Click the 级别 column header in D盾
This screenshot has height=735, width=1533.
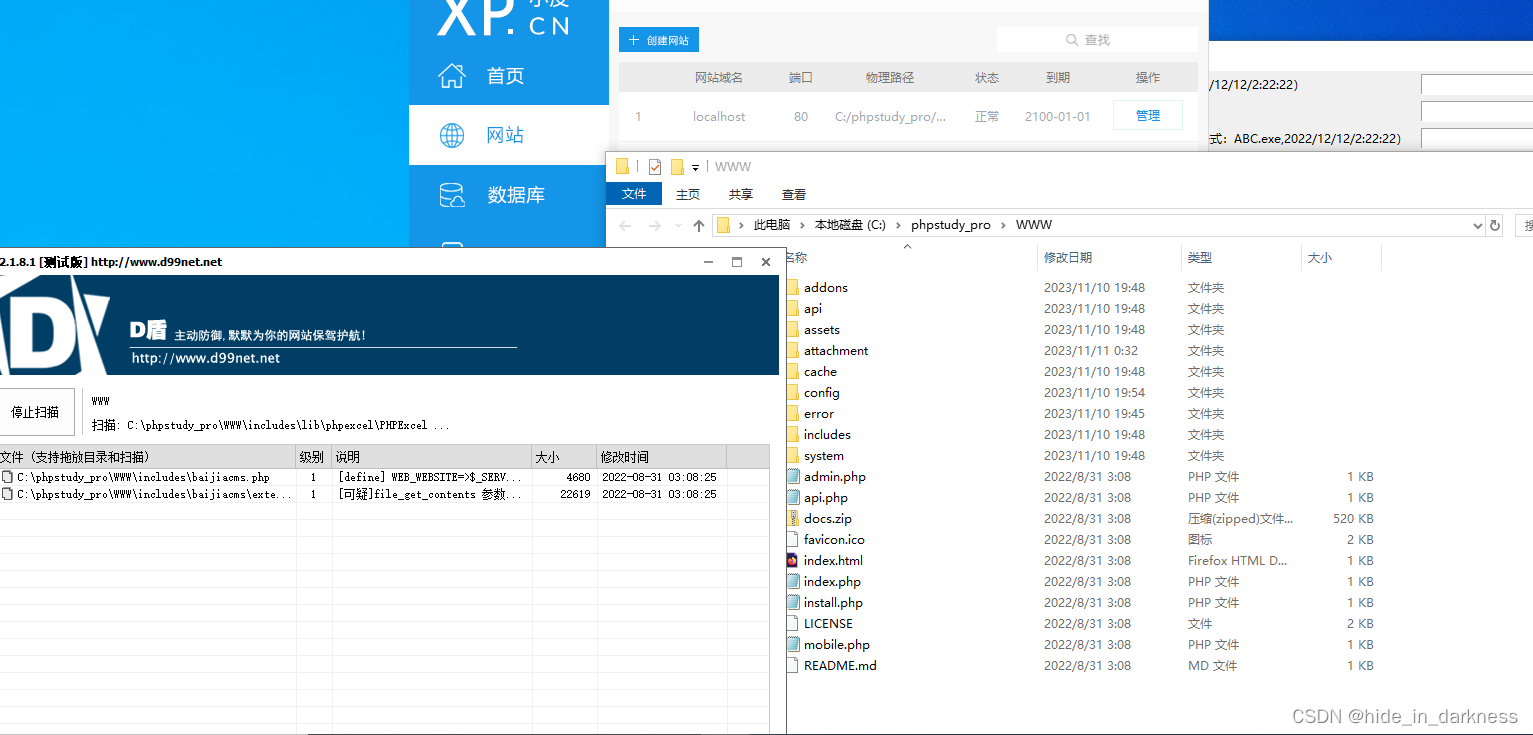(x=313, y=457)
